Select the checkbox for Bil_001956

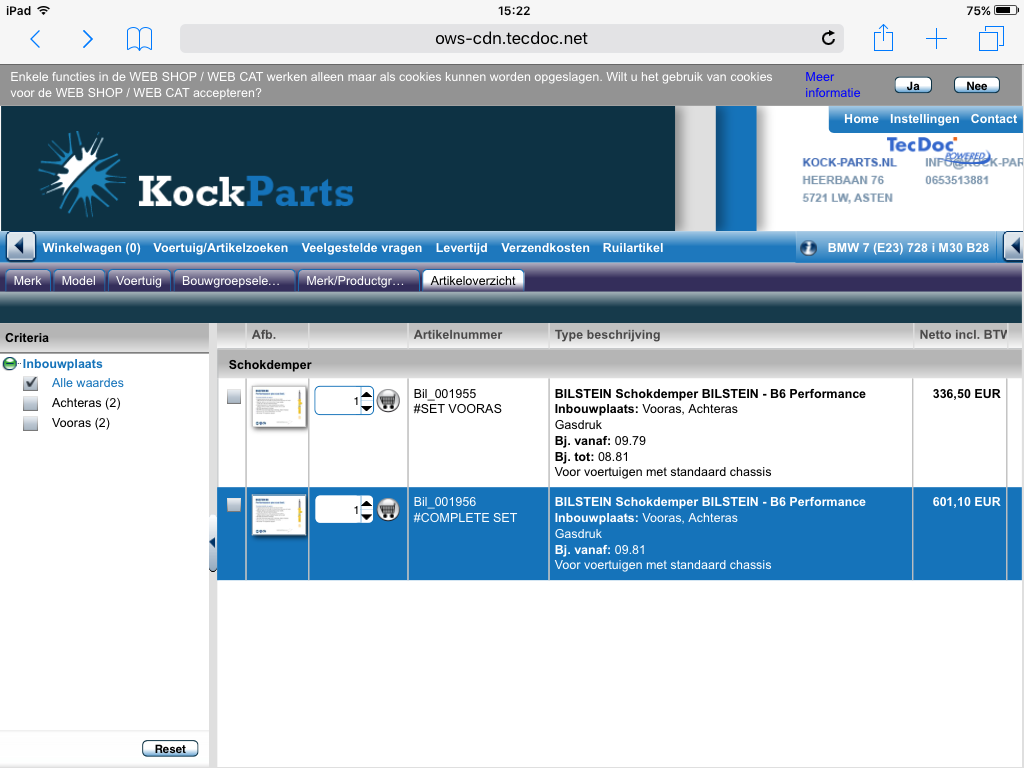pyautogui.click(x=234, y=505)
